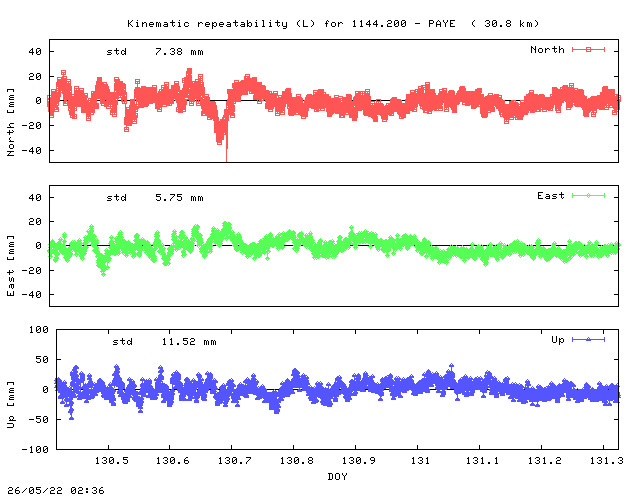This screenshot has height=496, width=640.
Task: Click the 130.5 x-axis tick label
Action: point(111,461)
